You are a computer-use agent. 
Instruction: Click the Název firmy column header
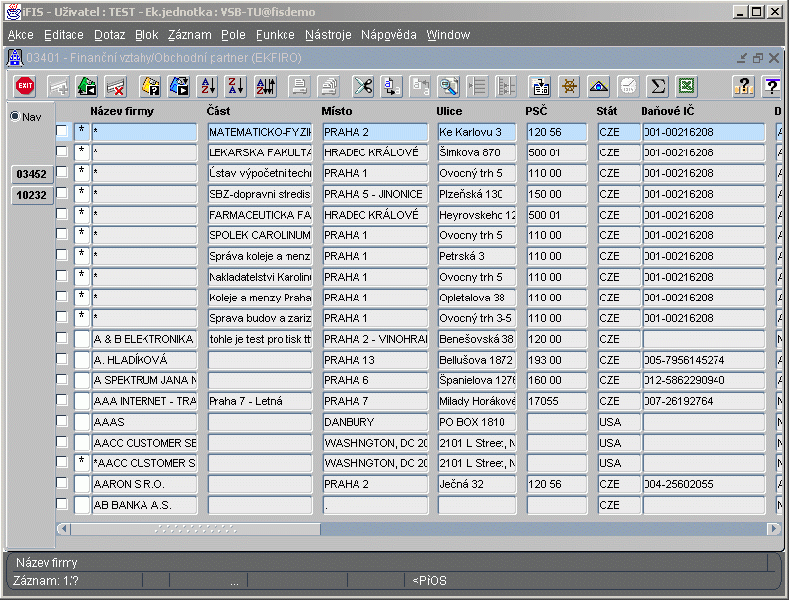[122, 111]
